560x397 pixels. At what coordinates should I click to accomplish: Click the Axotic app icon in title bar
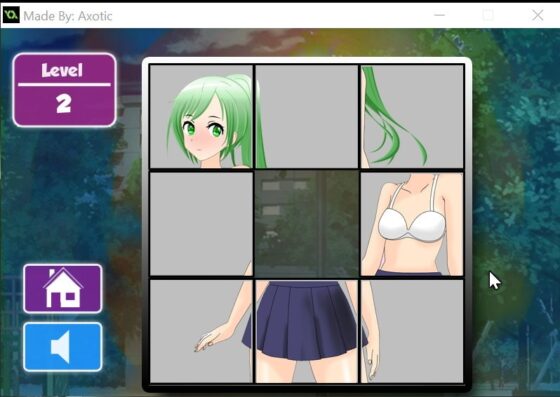click(x=11, y=15)
